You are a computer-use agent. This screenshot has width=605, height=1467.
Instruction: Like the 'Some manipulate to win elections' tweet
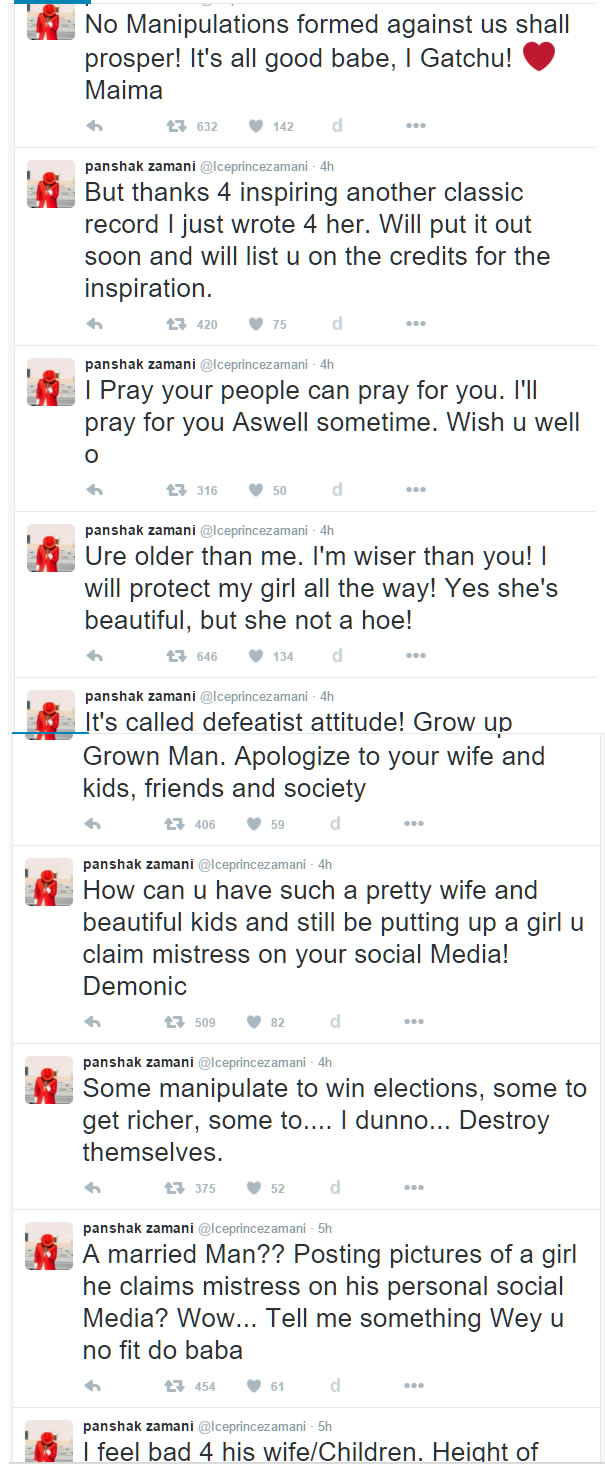(254, 1188)
